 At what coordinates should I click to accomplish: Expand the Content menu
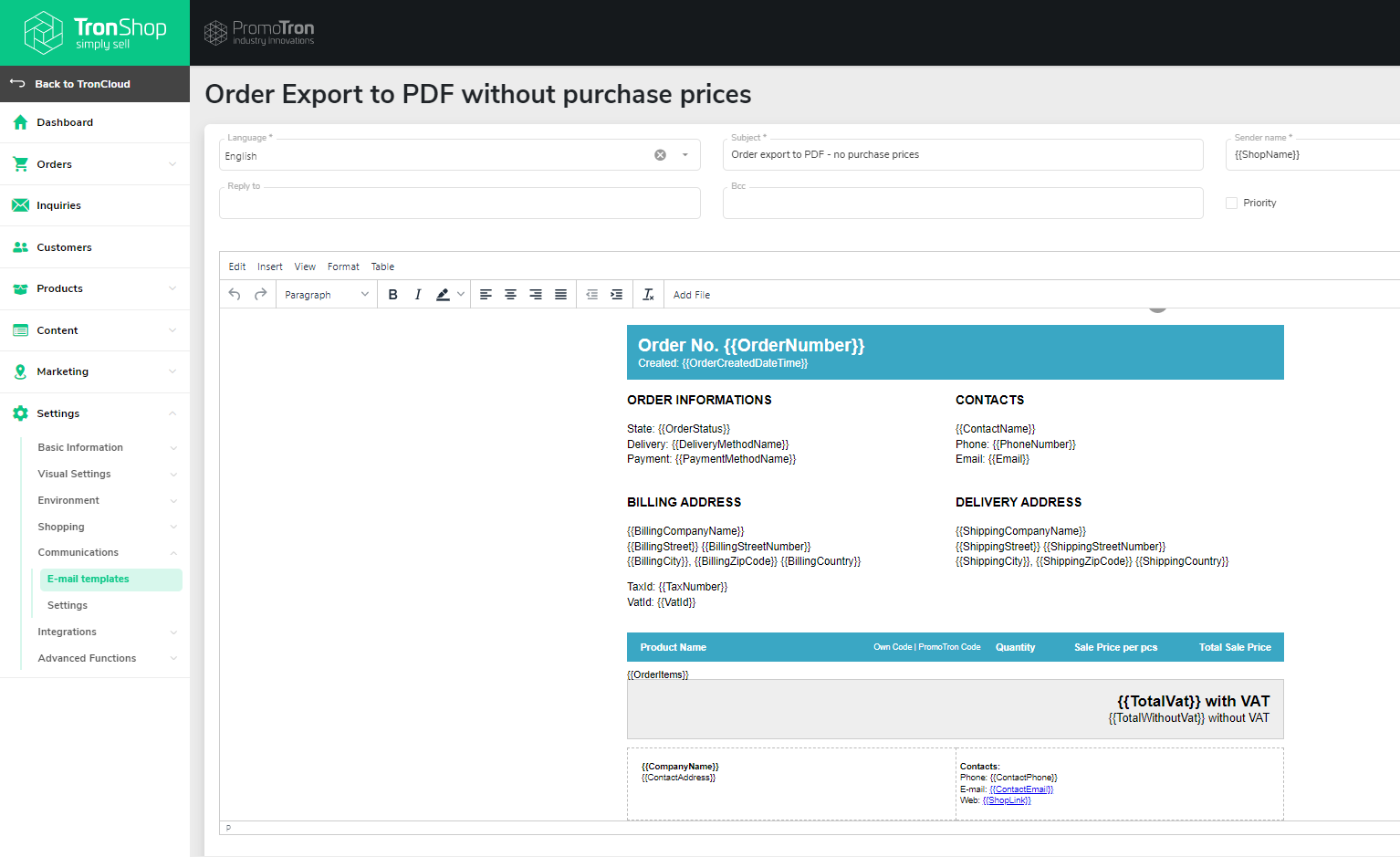[172, 330]
